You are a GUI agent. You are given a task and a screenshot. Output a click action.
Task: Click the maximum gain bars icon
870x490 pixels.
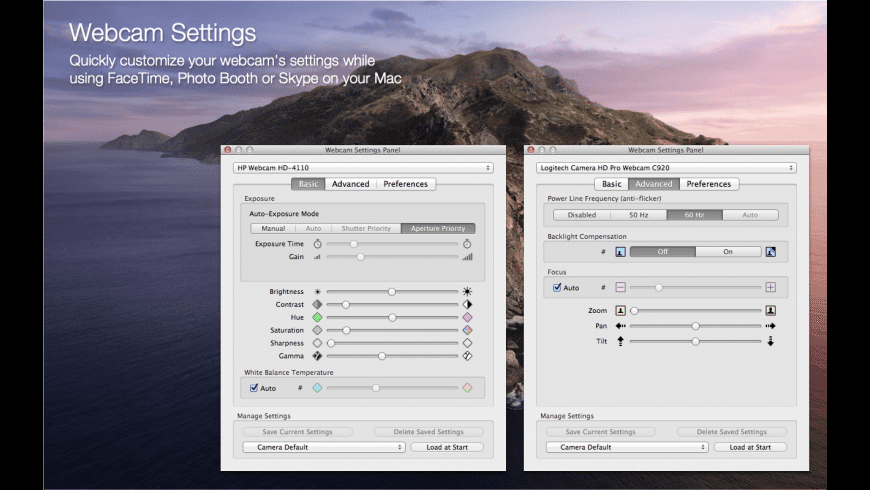tap(467, 257)
